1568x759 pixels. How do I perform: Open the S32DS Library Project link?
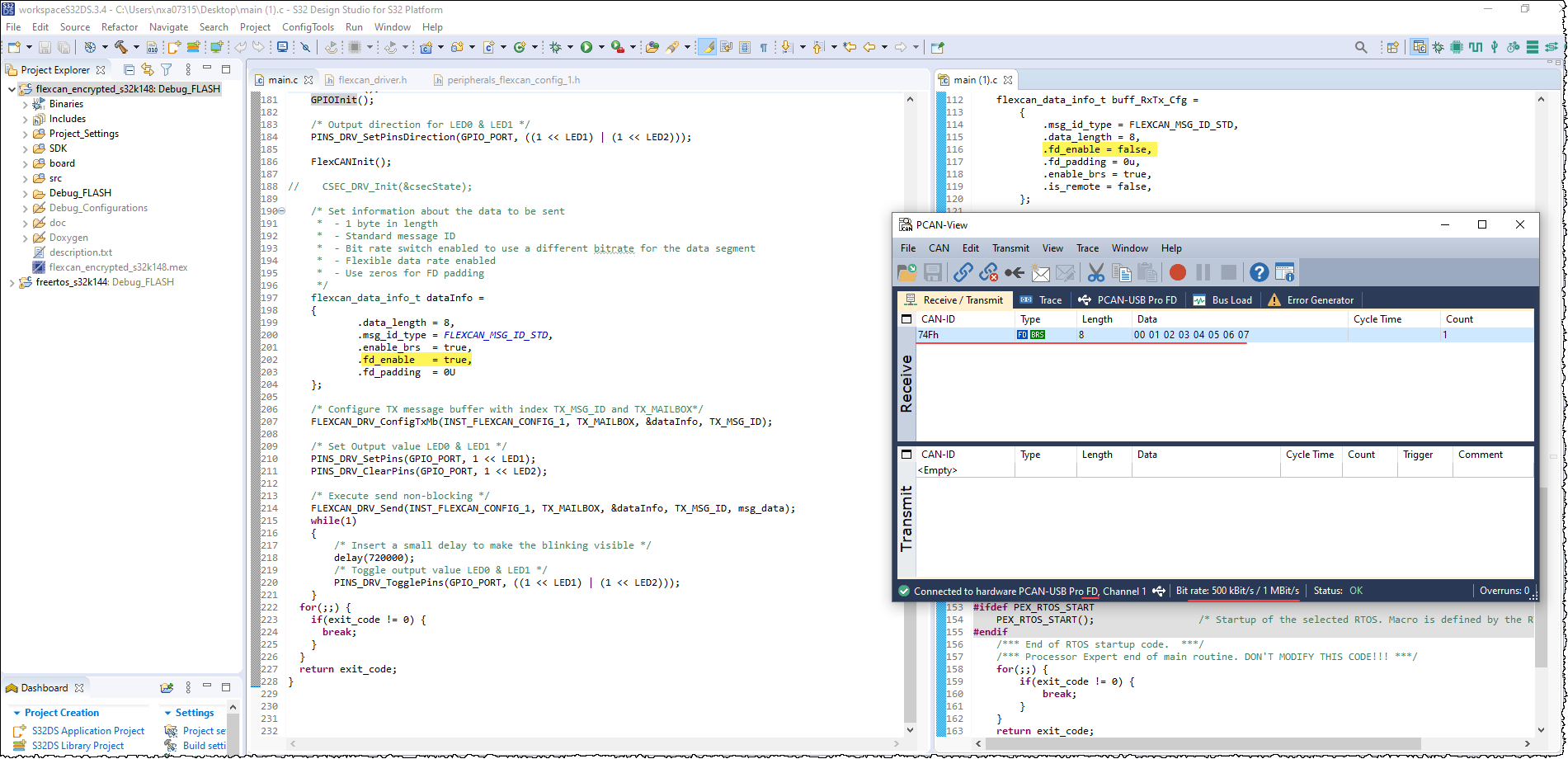(78, 746)
